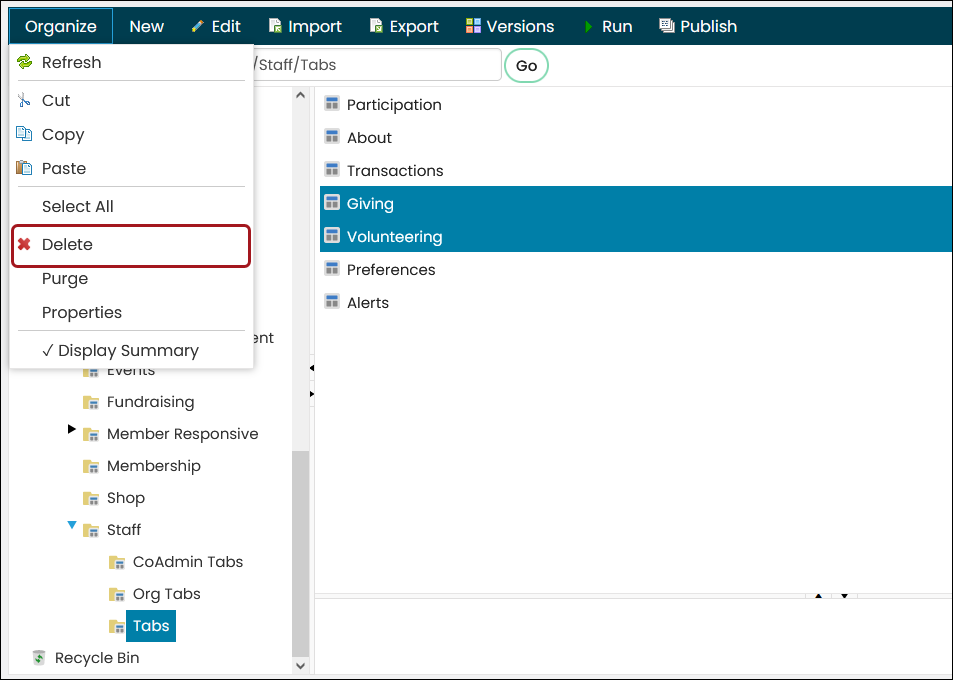The height and width of the screenshot is (680, 953).
Task: Open the Recycle Bin in tree
Action: point(97,658)
